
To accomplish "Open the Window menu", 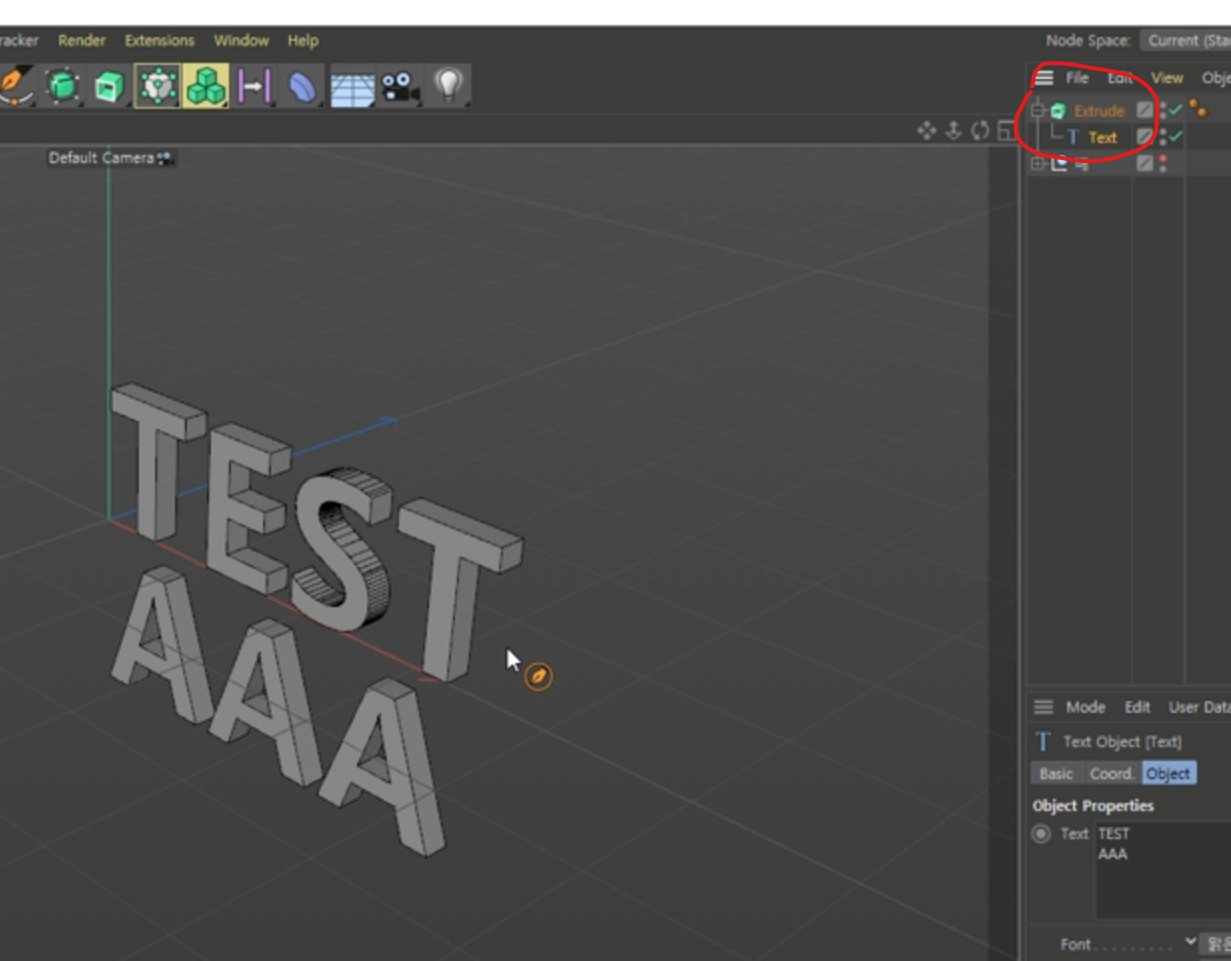I will [x=241, y=41].
